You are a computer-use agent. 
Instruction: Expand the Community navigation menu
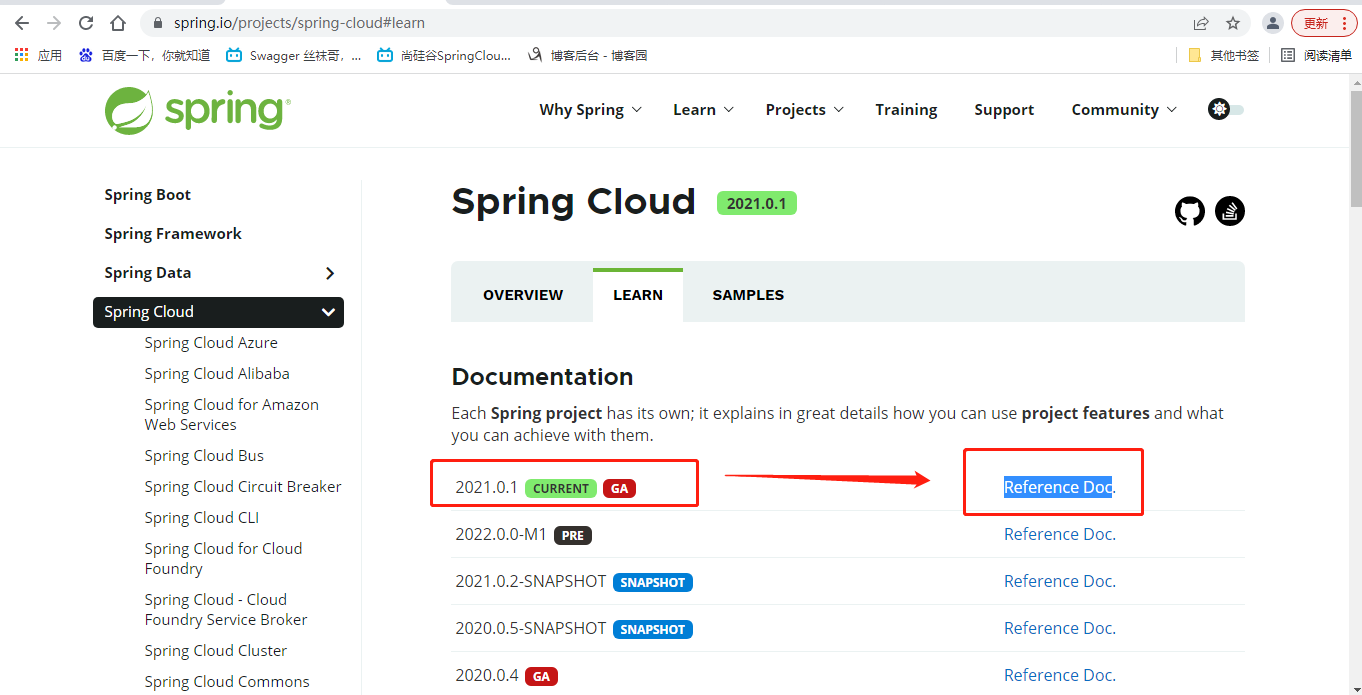1124,110
